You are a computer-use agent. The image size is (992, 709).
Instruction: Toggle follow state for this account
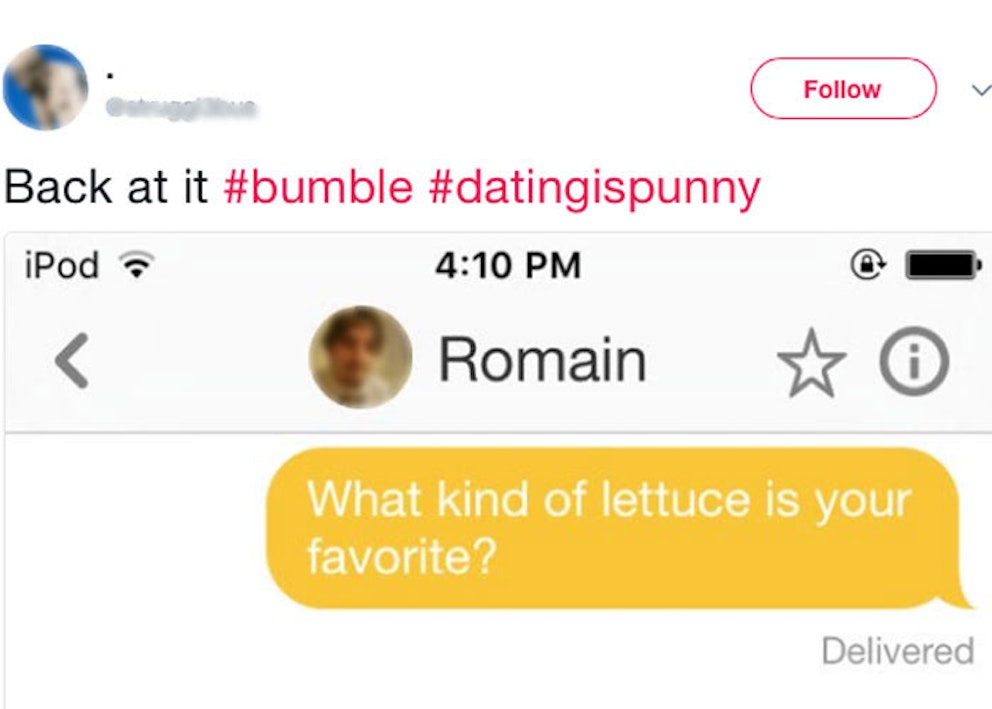[x=842, y=88]
